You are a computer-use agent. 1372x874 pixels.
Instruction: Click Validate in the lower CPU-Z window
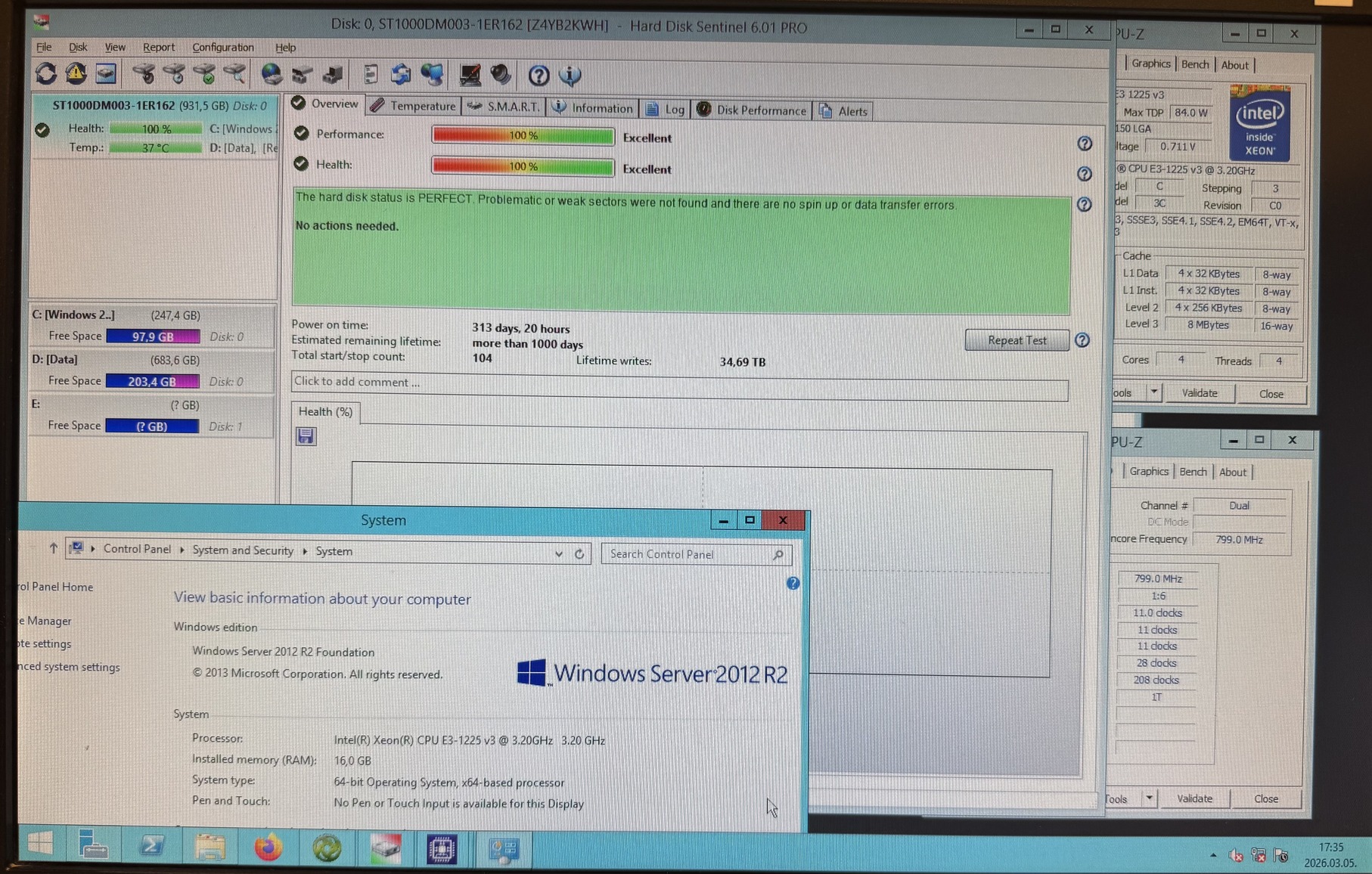(1194, 798)
